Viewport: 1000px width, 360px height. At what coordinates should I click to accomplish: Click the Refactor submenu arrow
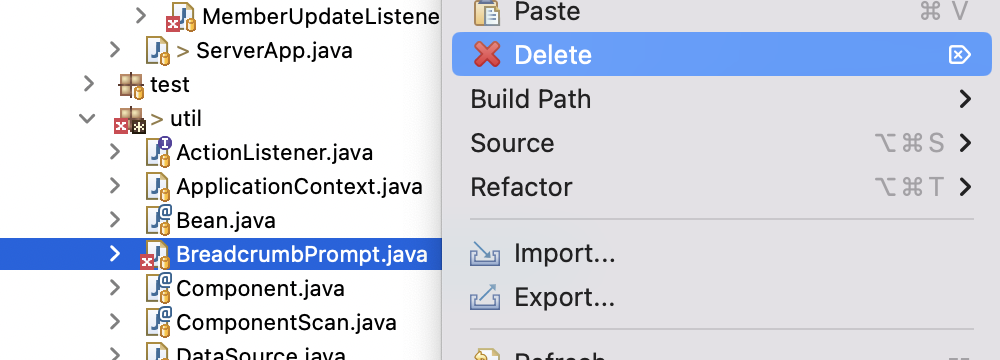(x=965, y=187)
